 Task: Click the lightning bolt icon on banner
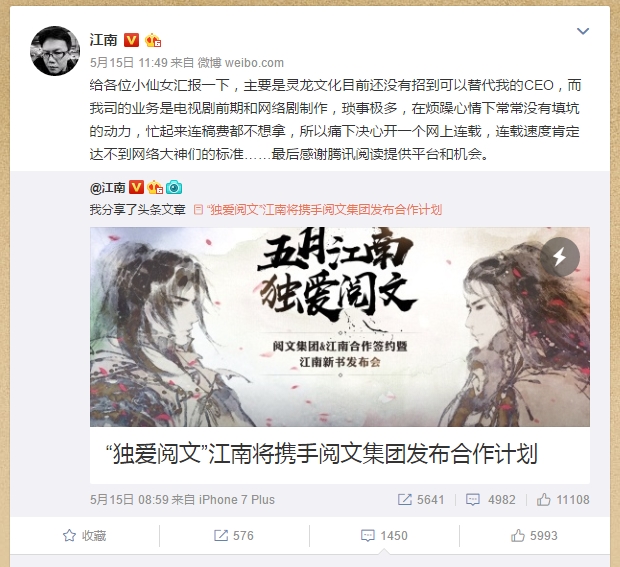tap(560, 257)
